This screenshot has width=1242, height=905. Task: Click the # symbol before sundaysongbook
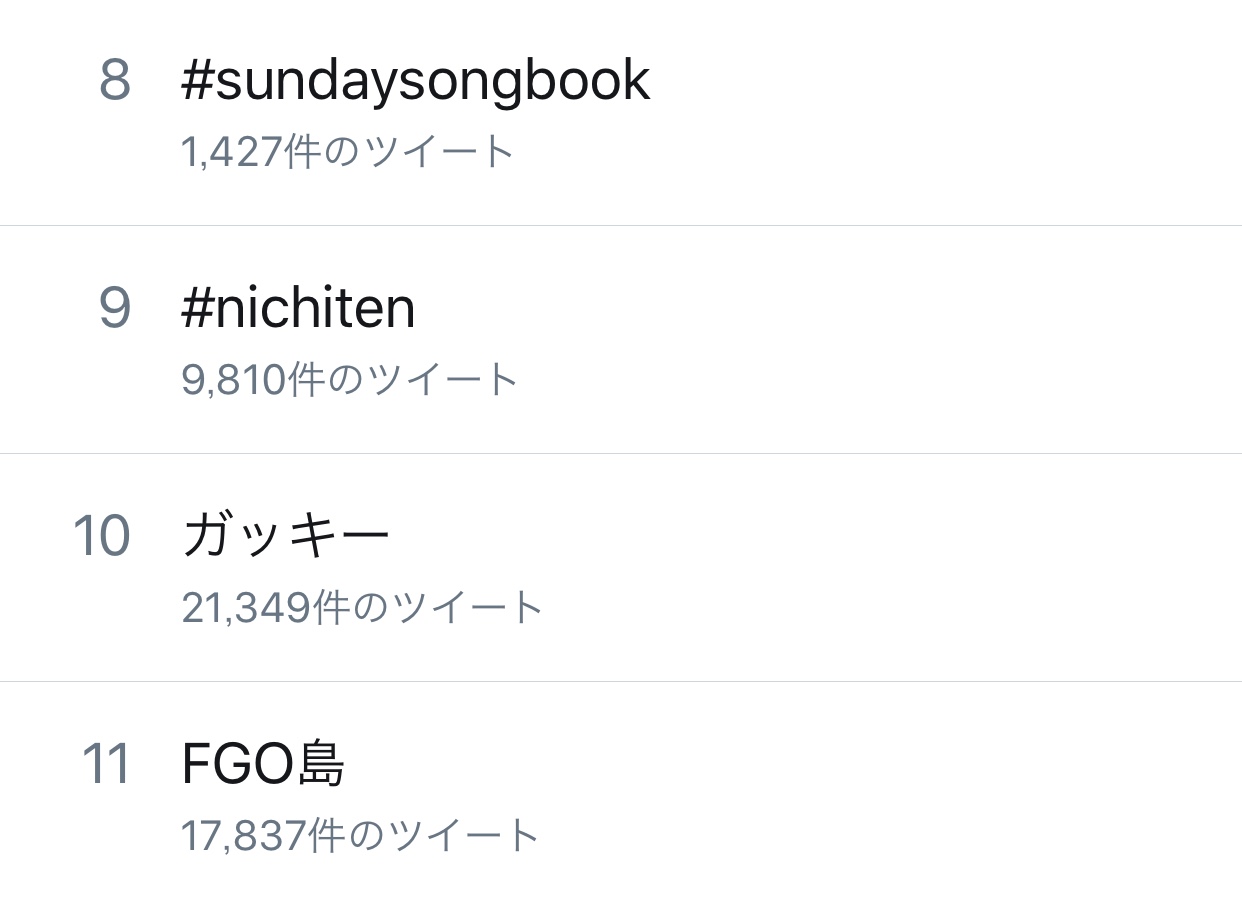click(x=197, y=82)
